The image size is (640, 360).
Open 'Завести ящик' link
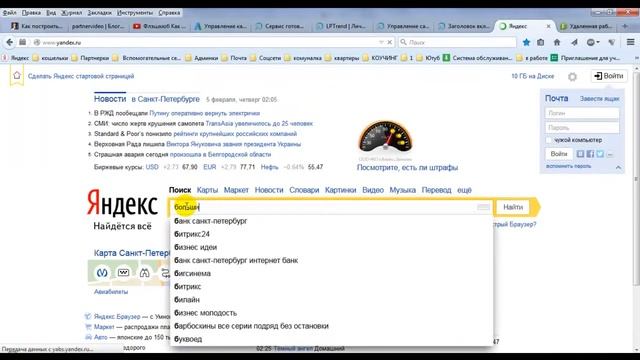(600, 99)
